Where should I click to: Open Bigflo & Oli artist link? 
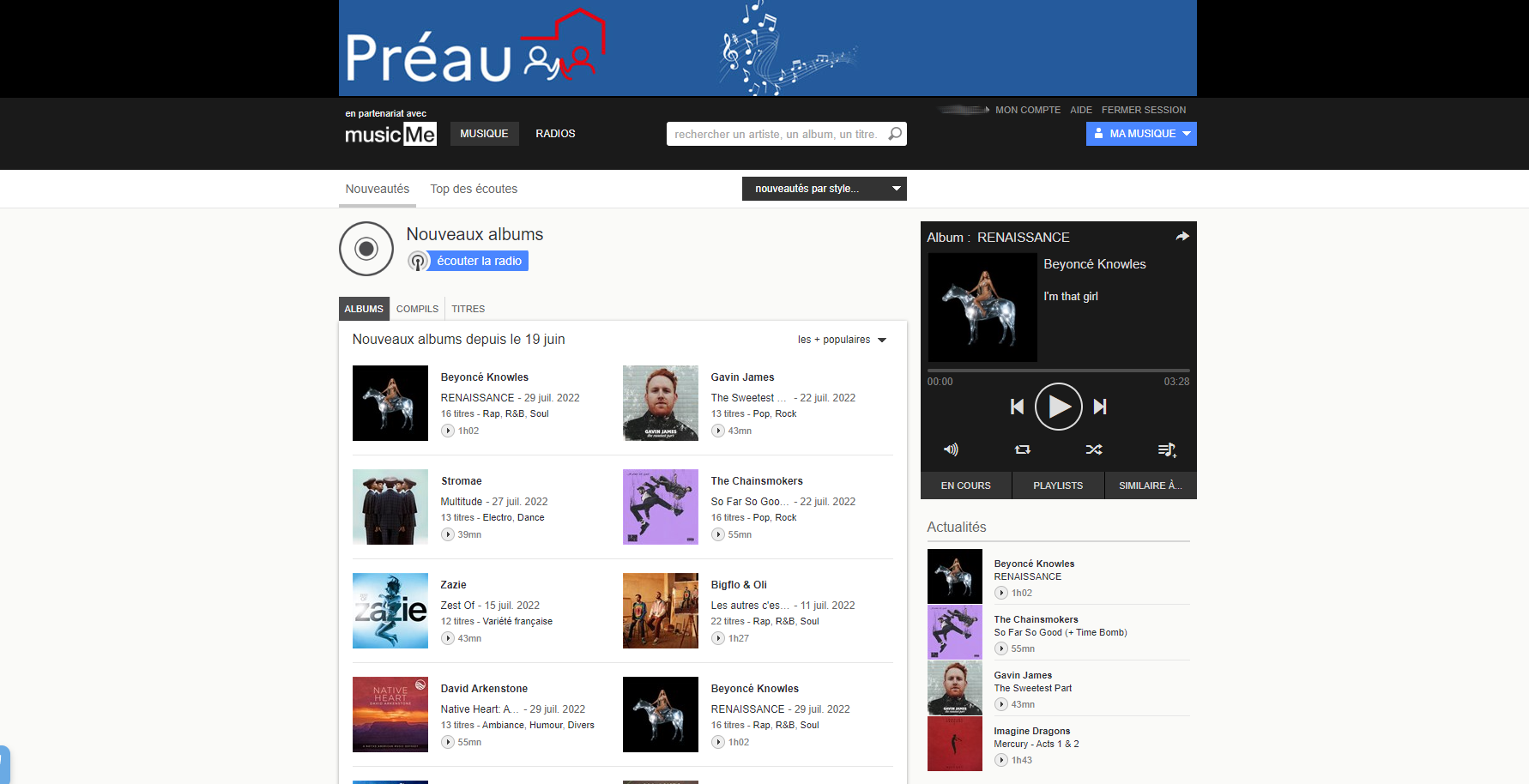pos(739,585)
